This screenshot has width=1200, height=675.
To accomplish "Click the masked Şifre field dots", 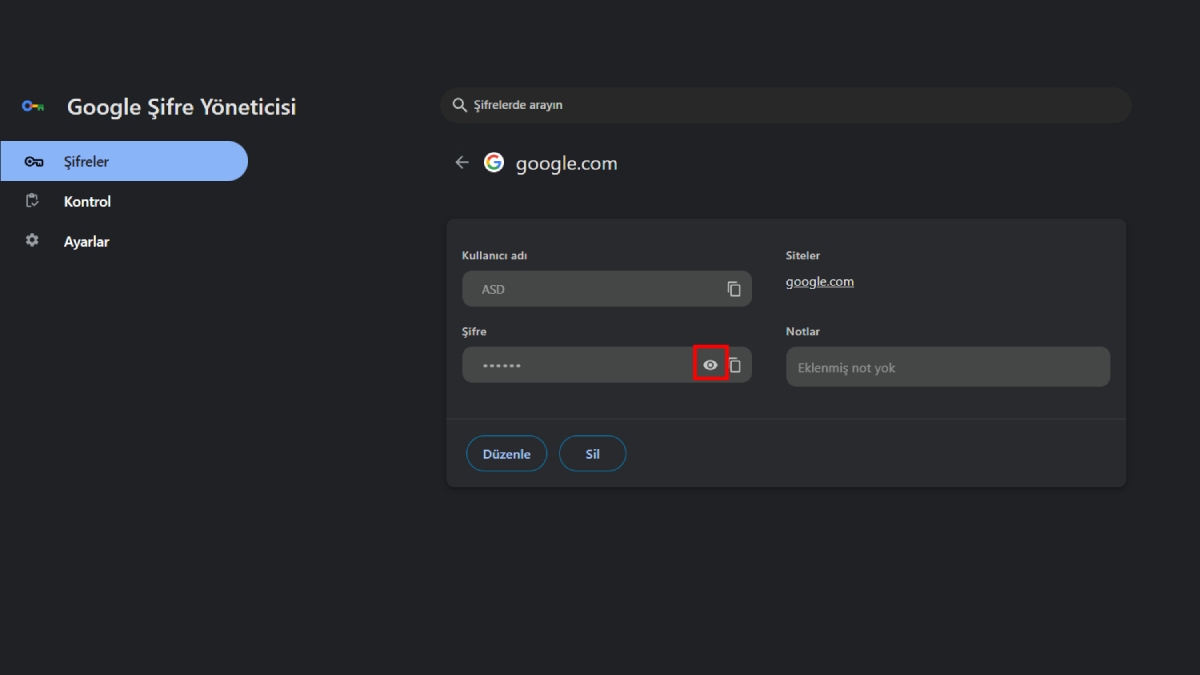I will [x=502, y=366].
